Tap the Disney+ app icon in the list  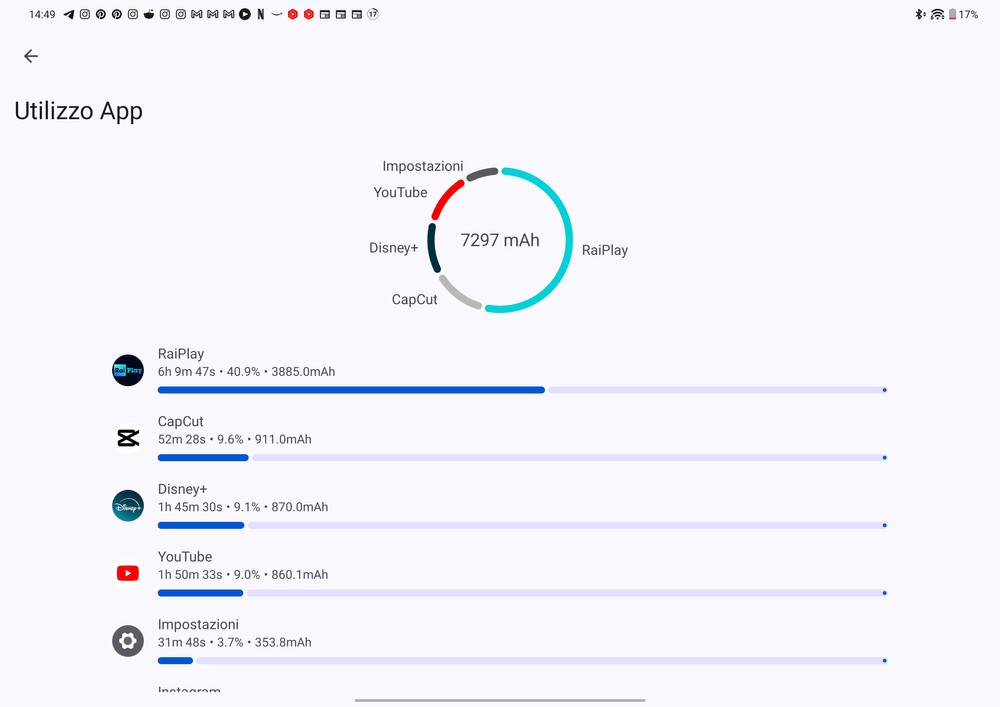click(x=128, y=506)
